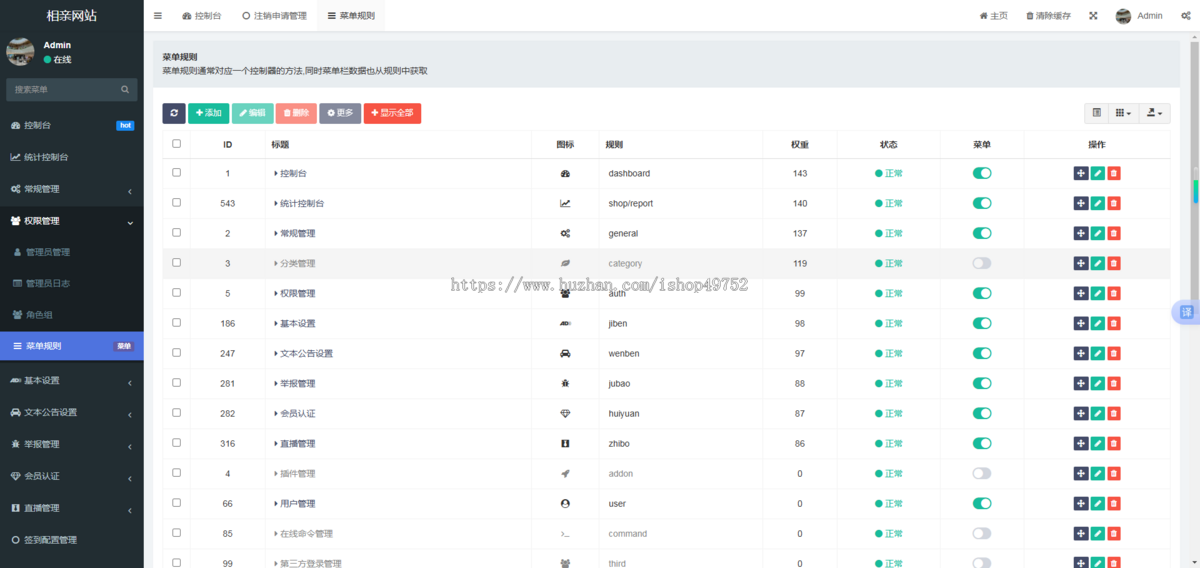The width and height of the screenshot is (1200, 568).
Task: Click delete icon for general row
Action: tap(1114, 233)
